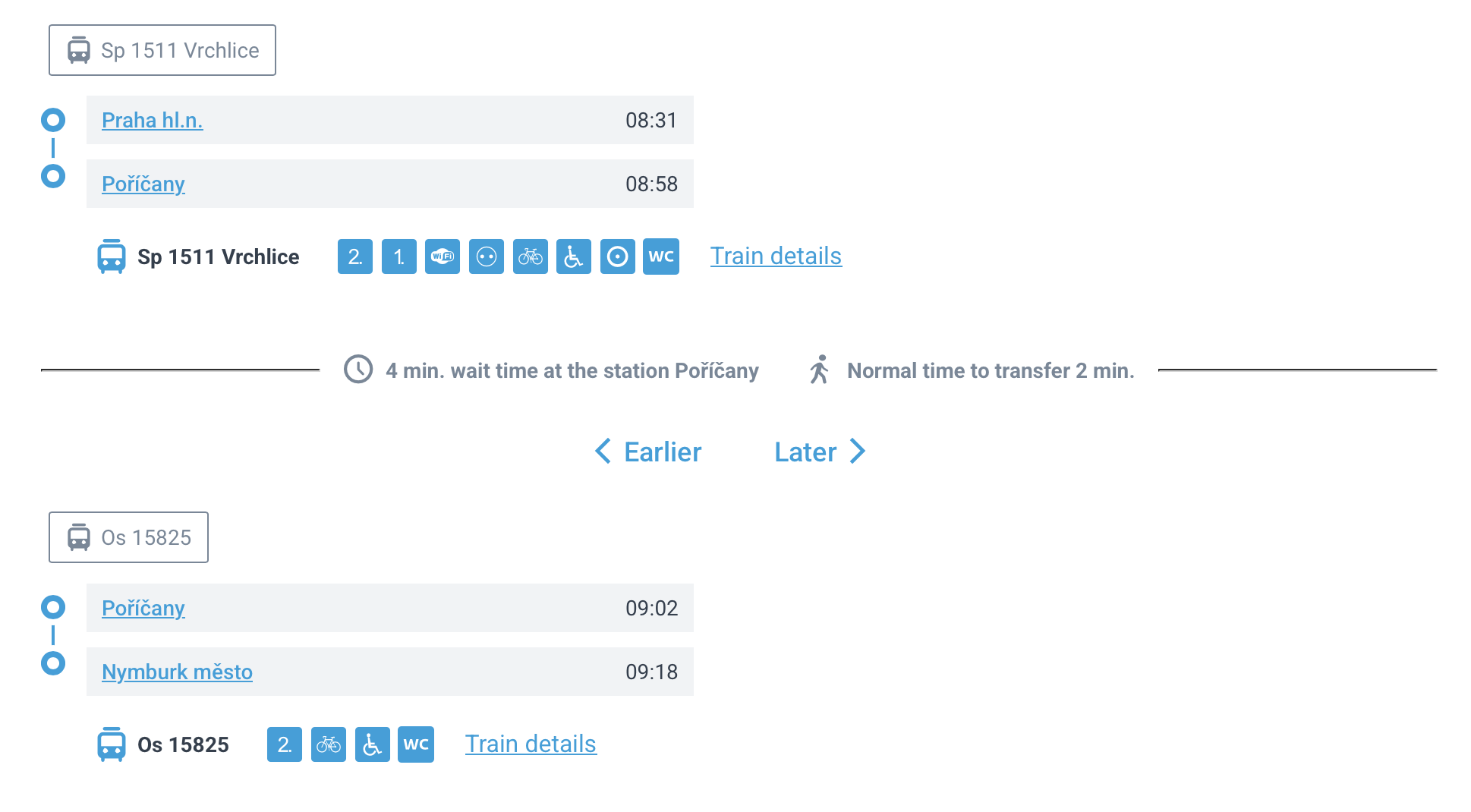This screenshot has width=1471, height=812.
Task: Open Train details for Sp 1511 Vrchlice
Action: point(776,256)
